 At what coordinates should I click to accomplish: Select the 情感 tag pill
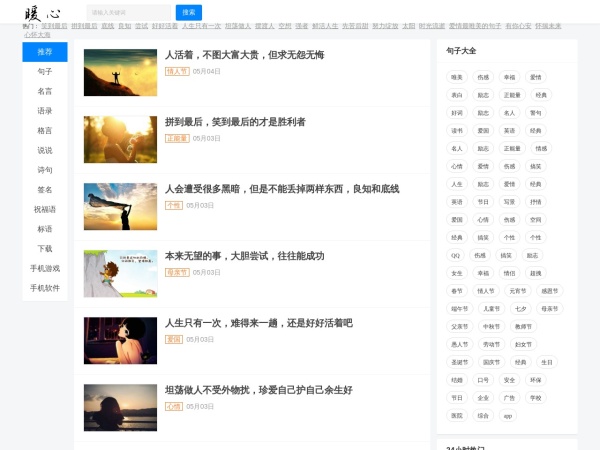(x=541, y=148)
